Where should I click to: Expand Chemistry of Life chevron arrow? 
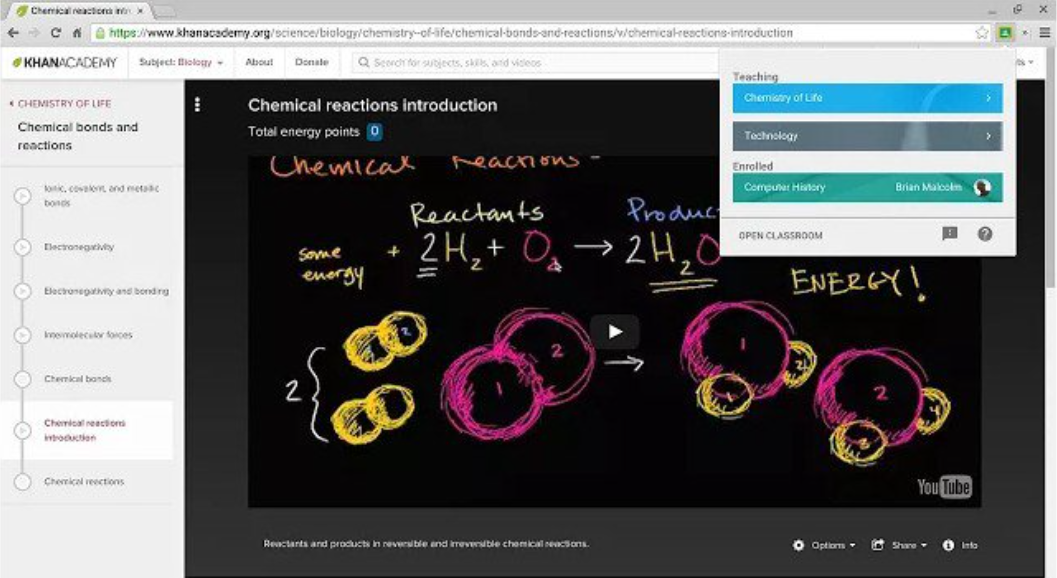(x=988, y=98)
